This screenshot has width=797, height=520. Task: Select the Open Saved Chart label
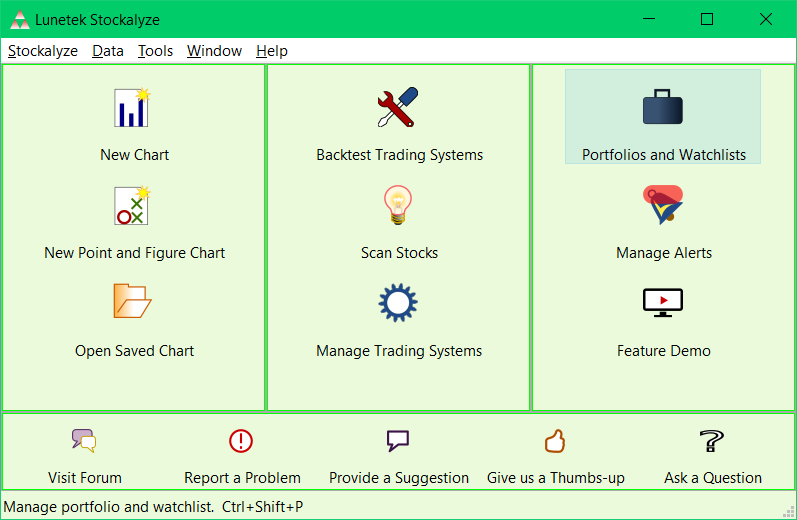click(x=135, y=351)
